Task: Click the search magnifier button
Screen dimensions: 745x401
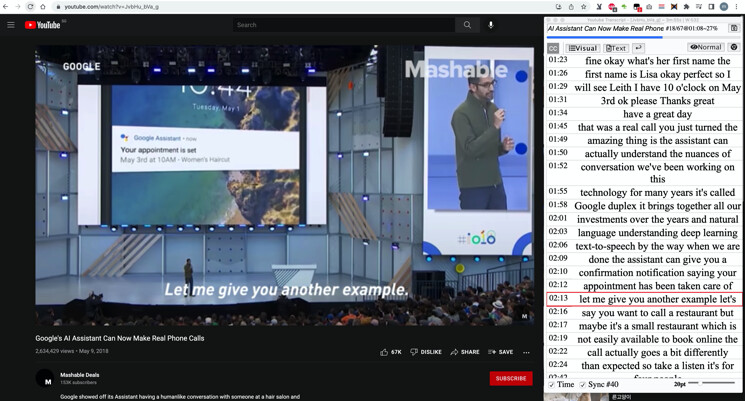Action: pyautogui.click(x=467, y=25)
